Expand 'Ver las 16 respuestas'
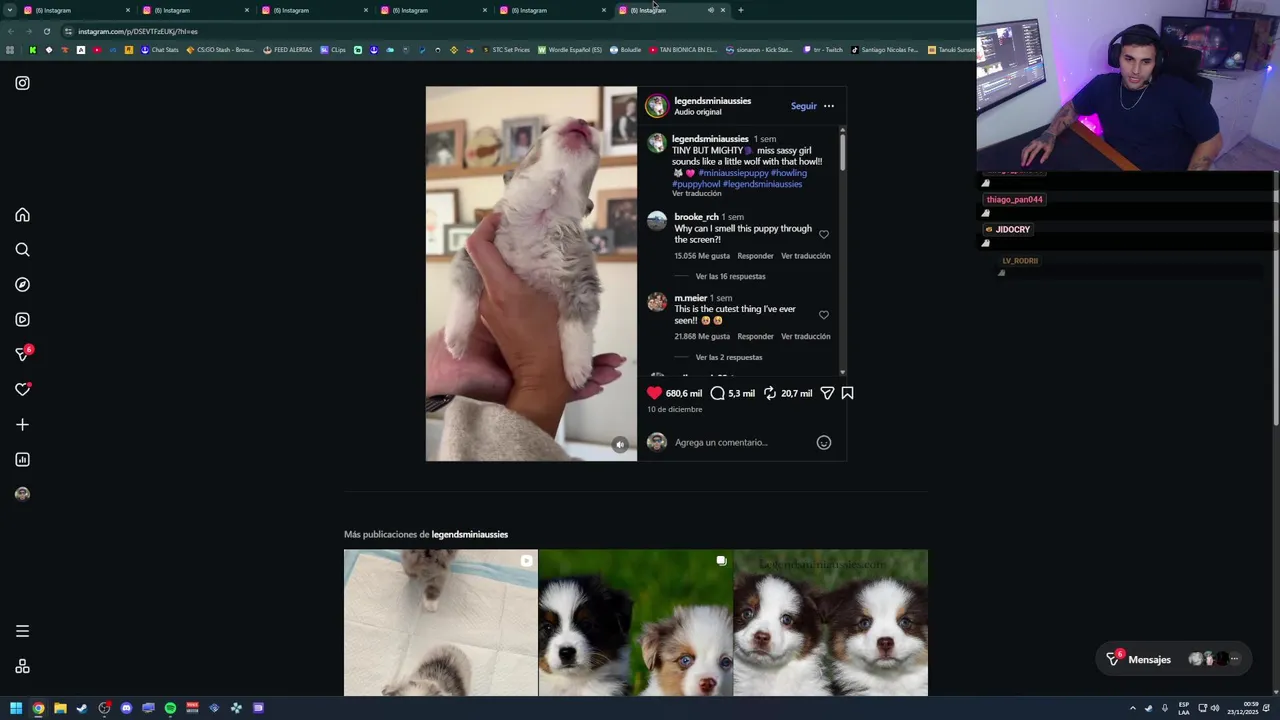The image size is (1280, 720). (730, 276)
